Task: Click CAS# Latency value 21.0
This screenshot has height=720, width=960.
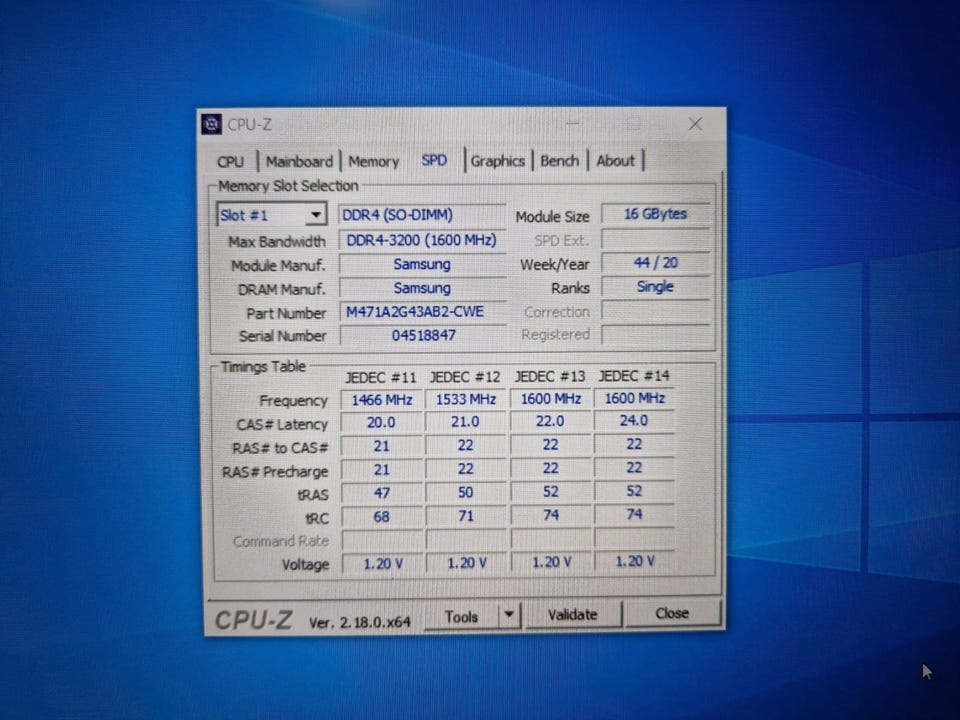Action: [465, 422]
